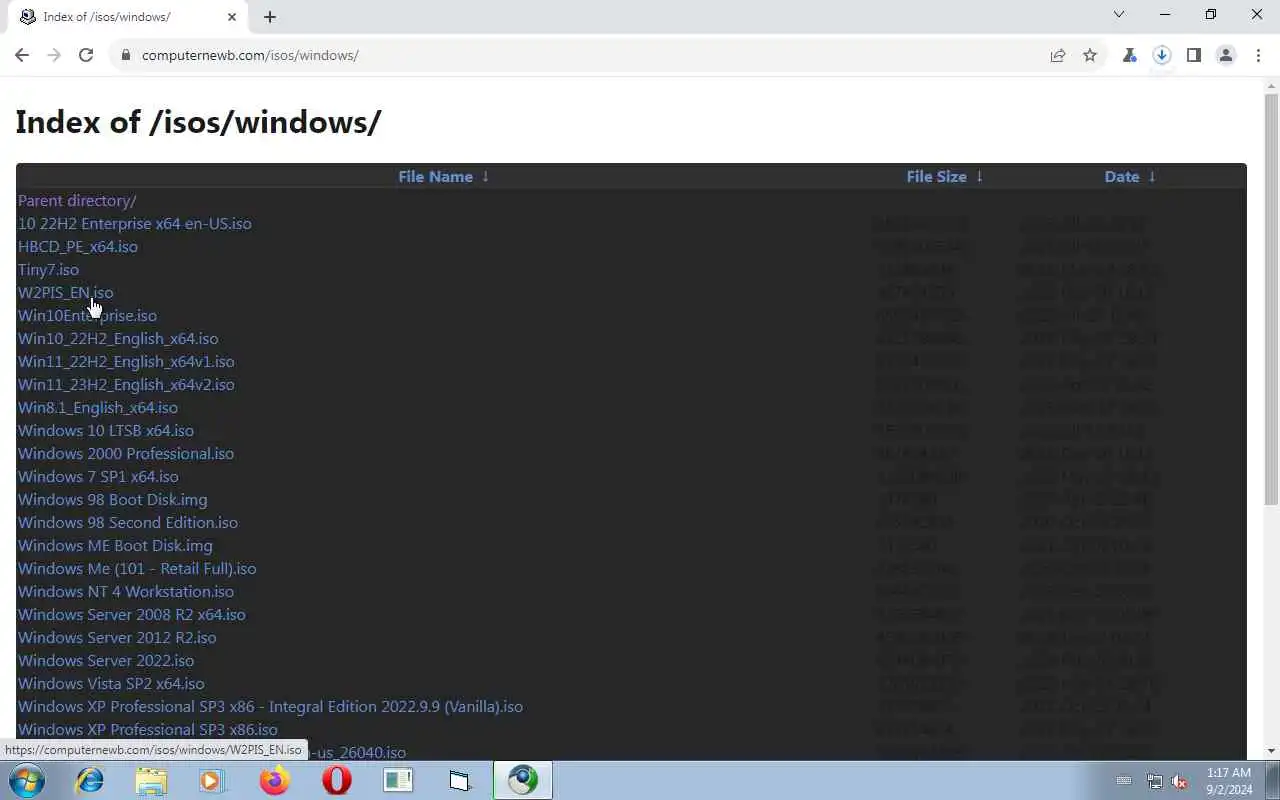This screenshot has height=800, width=1280.
Task: Download HBCD_PE_x64.iso
Action: point(78,246)
